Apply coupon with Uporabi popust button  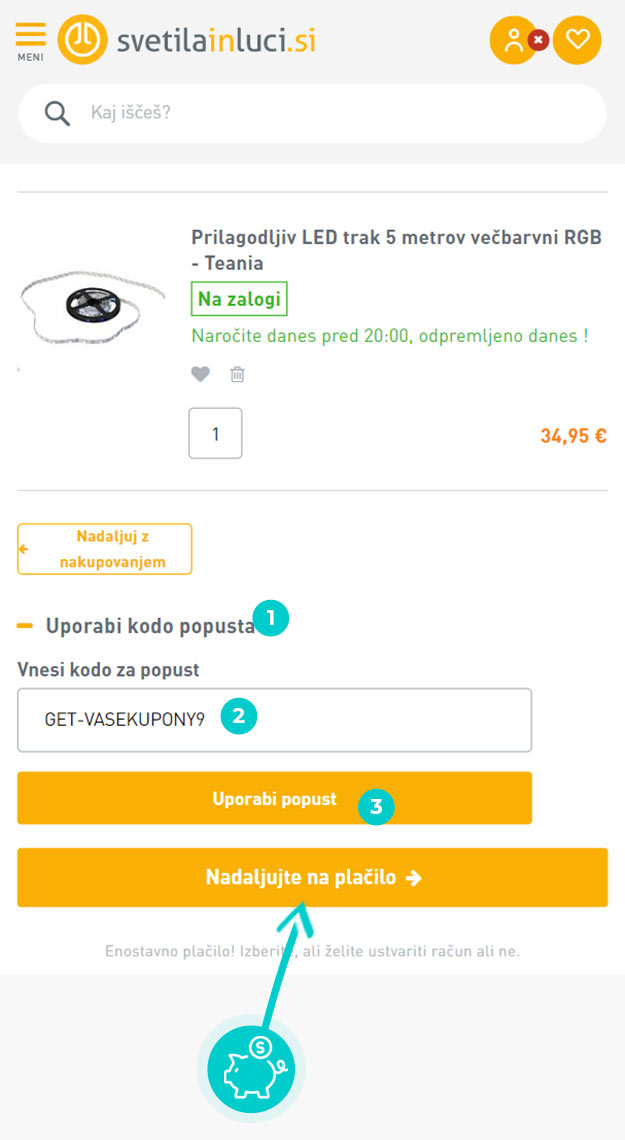[x=275, y=798]
